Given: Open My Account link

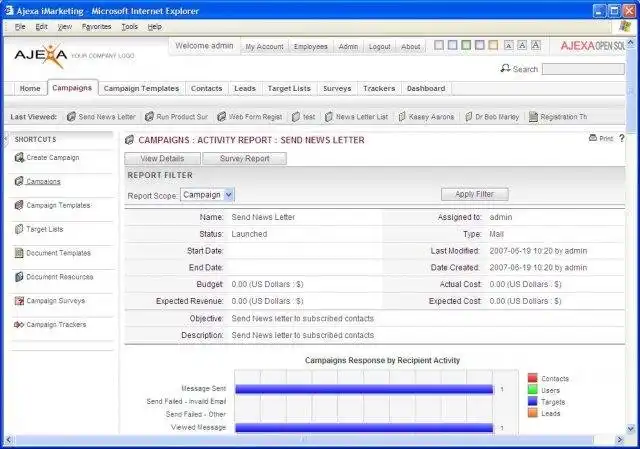Looking at the screenshot, I should (264, 47).
